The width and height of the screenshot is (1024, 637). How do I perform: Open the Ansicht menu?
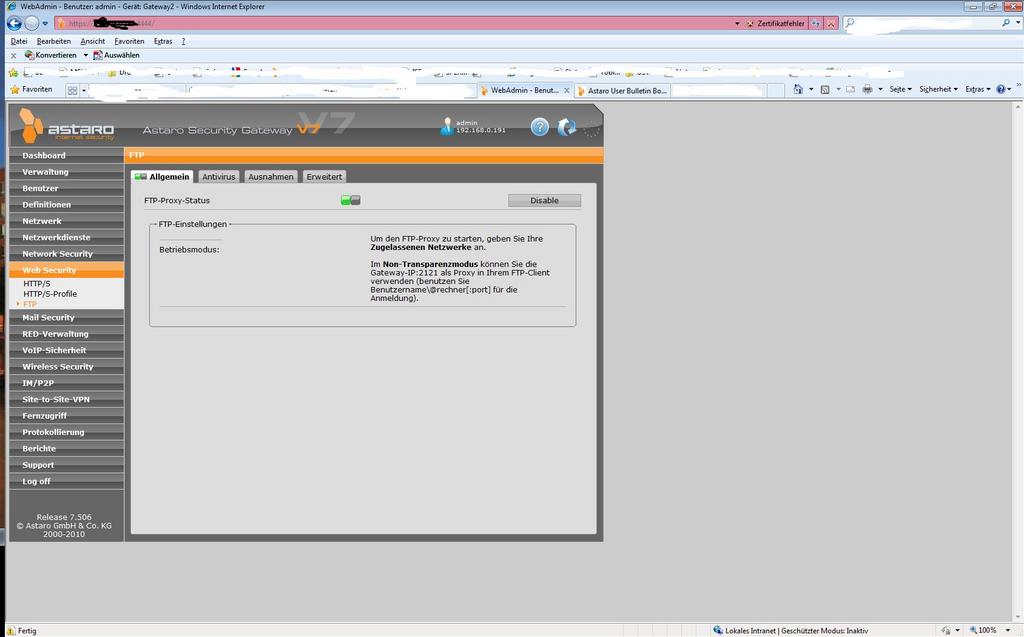pyautogui.click(x=93, y=41)
